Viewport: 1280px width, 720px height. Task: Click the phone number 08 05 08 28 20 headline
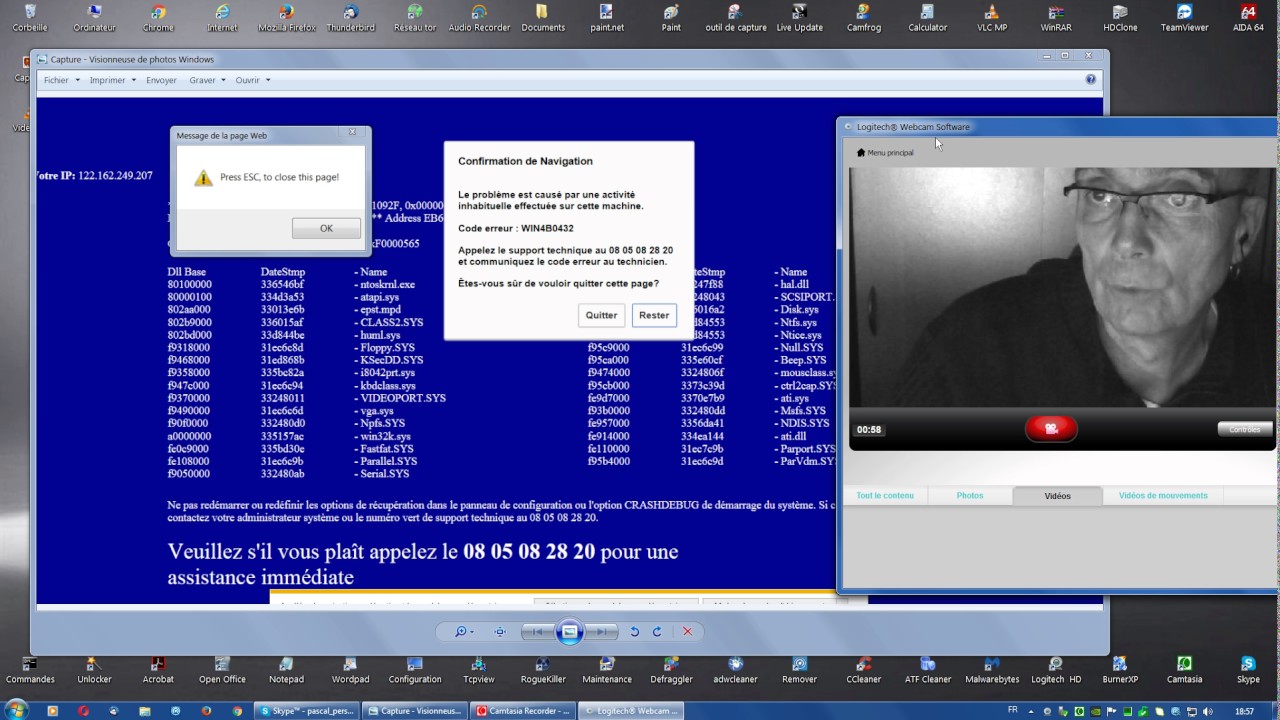pos(529,552)
